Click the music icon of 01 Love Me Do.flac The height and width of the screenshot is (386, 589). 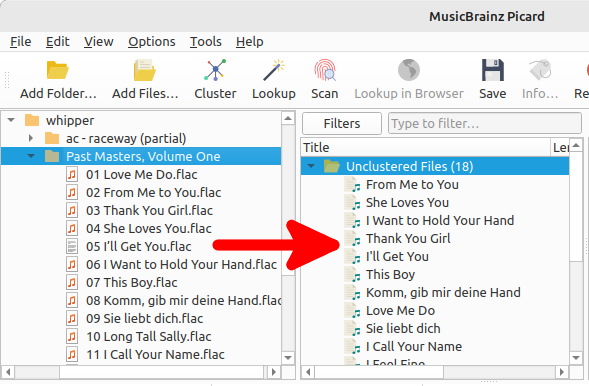point(72,175)
